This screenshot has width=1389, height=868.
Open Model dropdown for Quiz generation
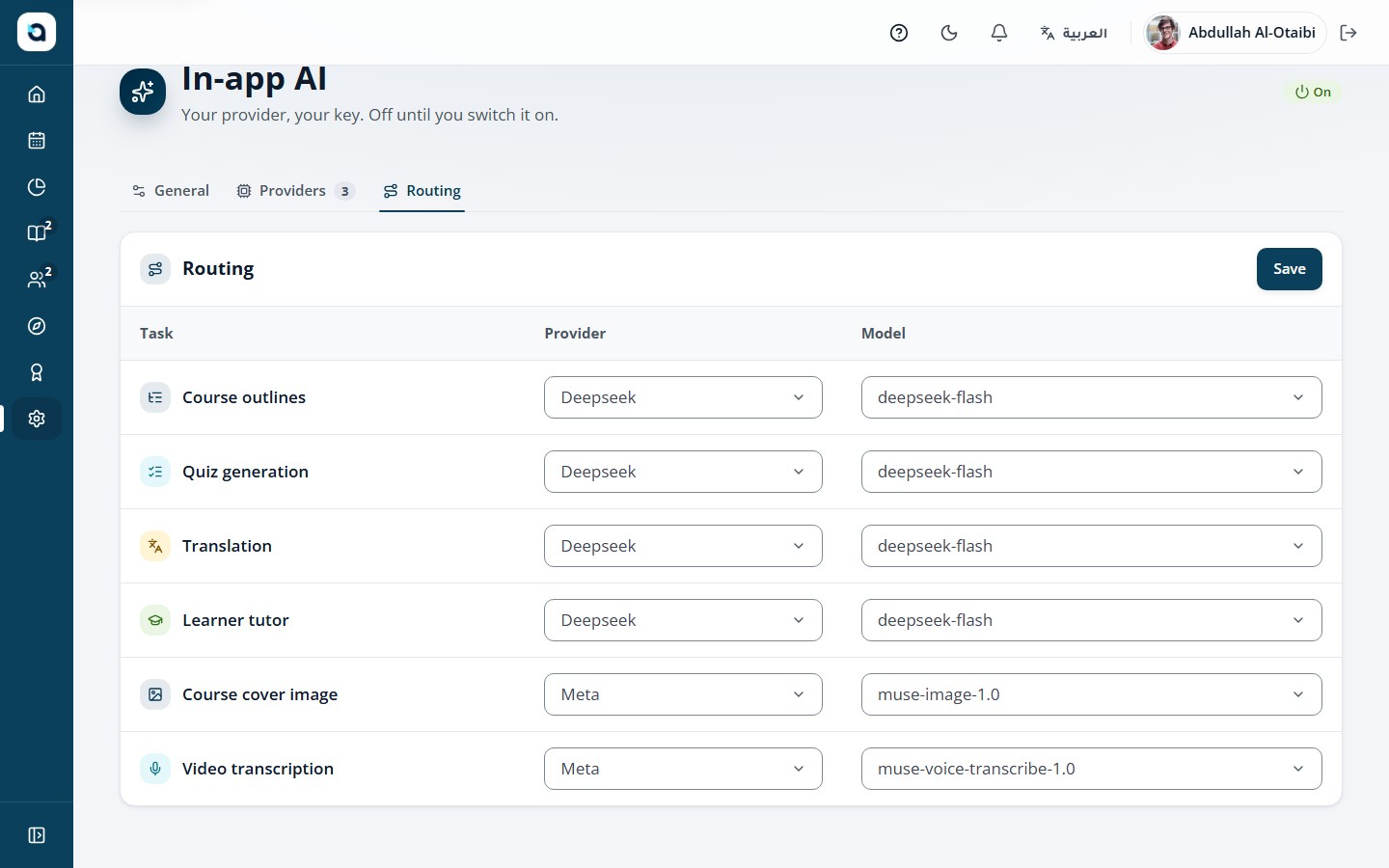coord(1091,472)
